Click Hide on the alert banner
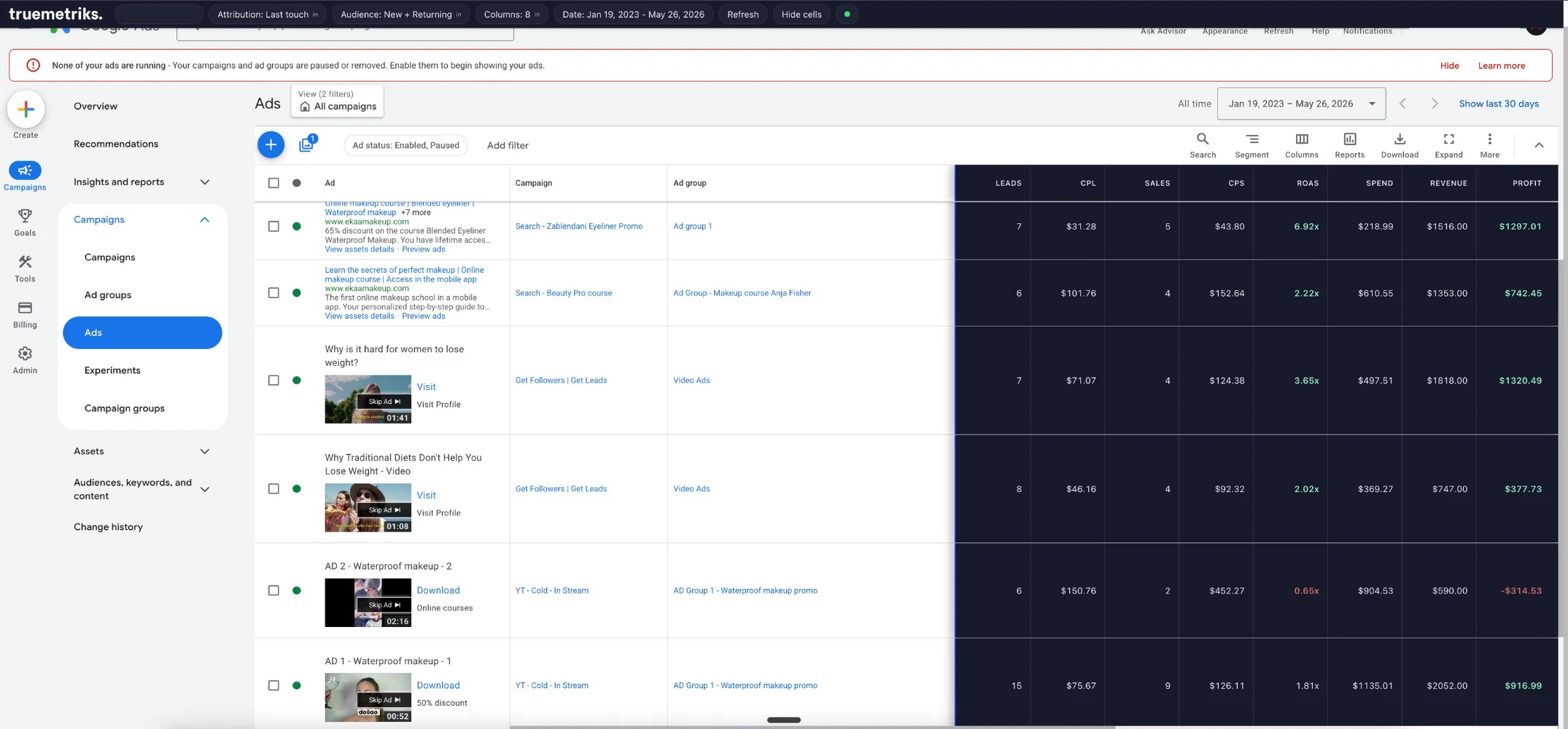This screenshot has width=1568, height=729. click(x=1449, y=66)
